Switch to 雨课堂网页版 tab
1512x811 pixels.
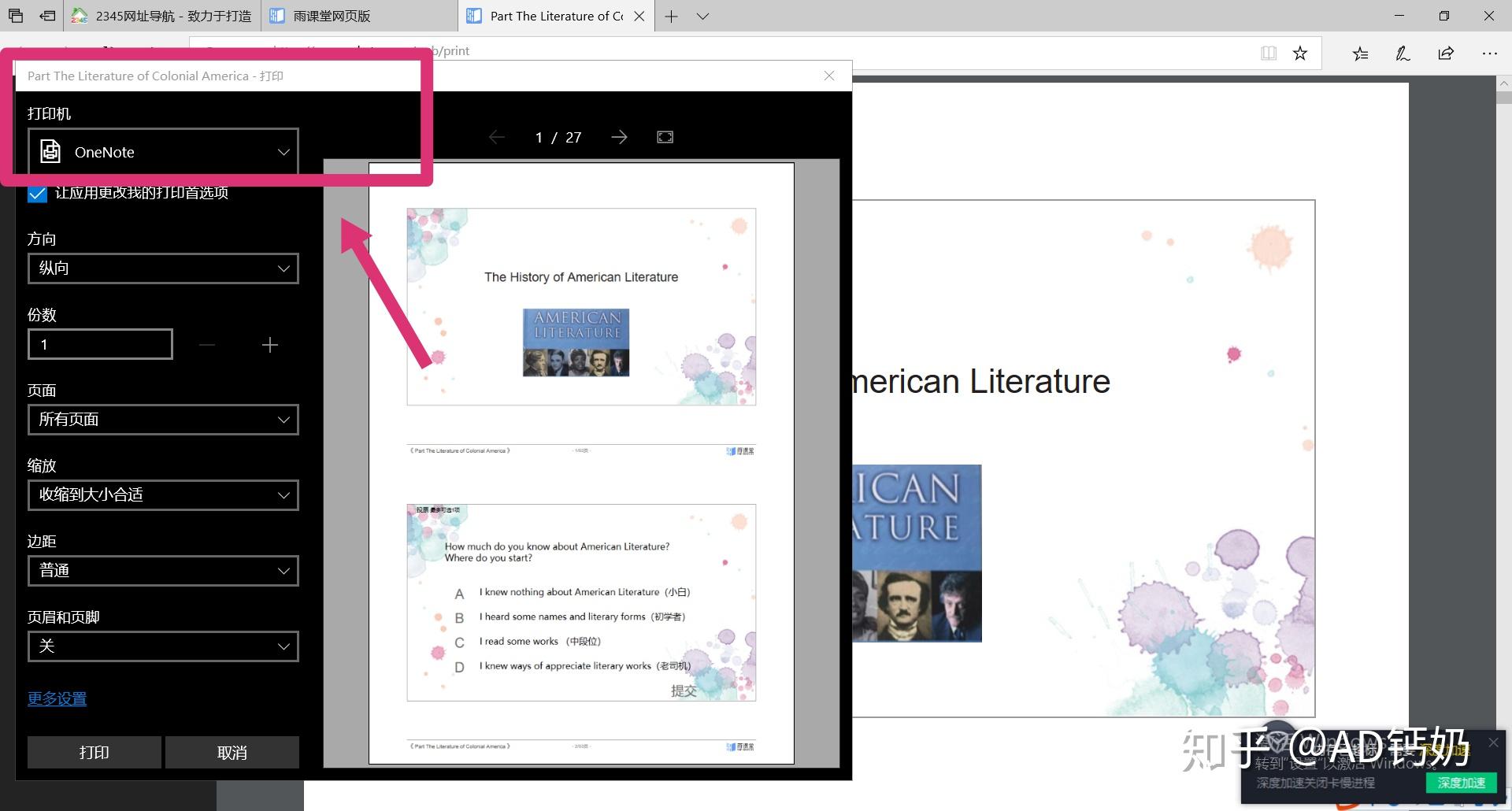click(359, 16)
